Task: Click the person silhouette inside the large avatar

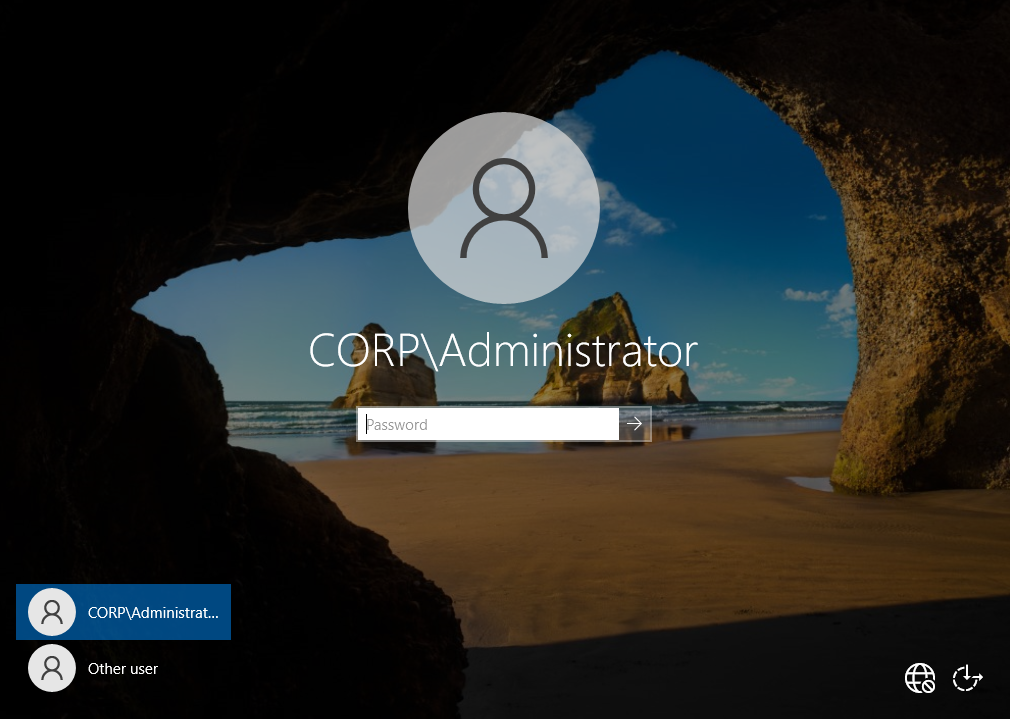Action: [504, 207]
